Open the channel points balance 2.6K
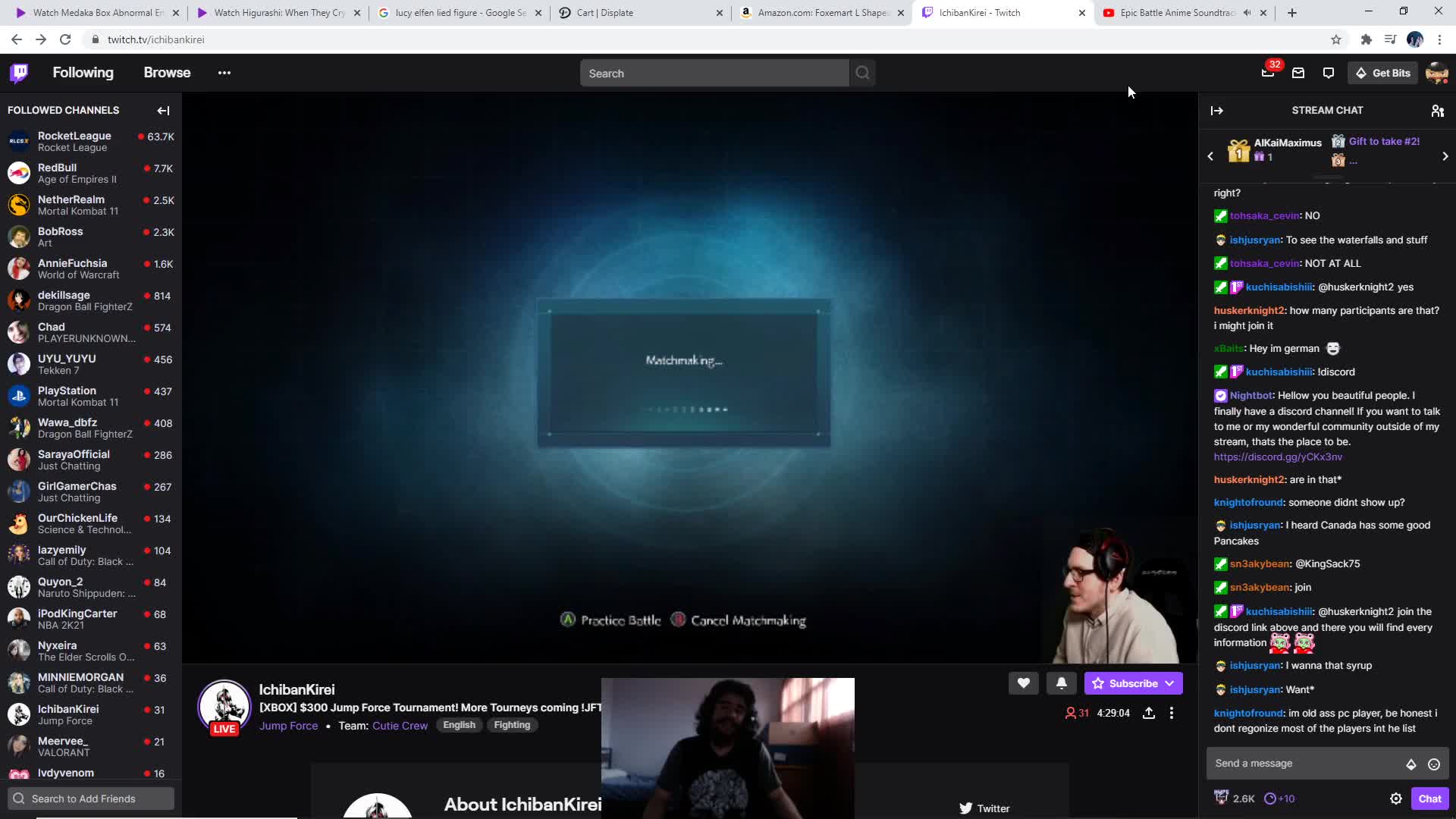 click(x=1235, y=799)
